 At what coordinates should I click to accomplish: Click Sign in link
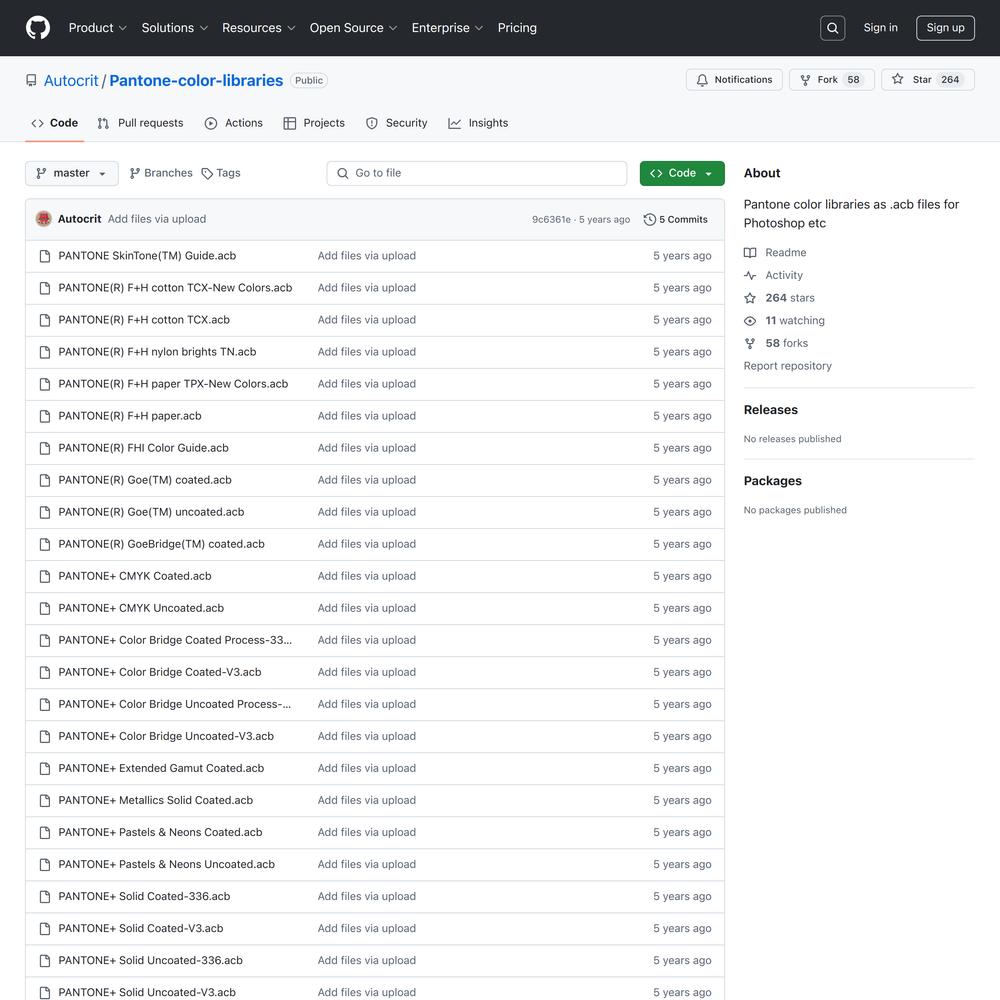(880, 28)
